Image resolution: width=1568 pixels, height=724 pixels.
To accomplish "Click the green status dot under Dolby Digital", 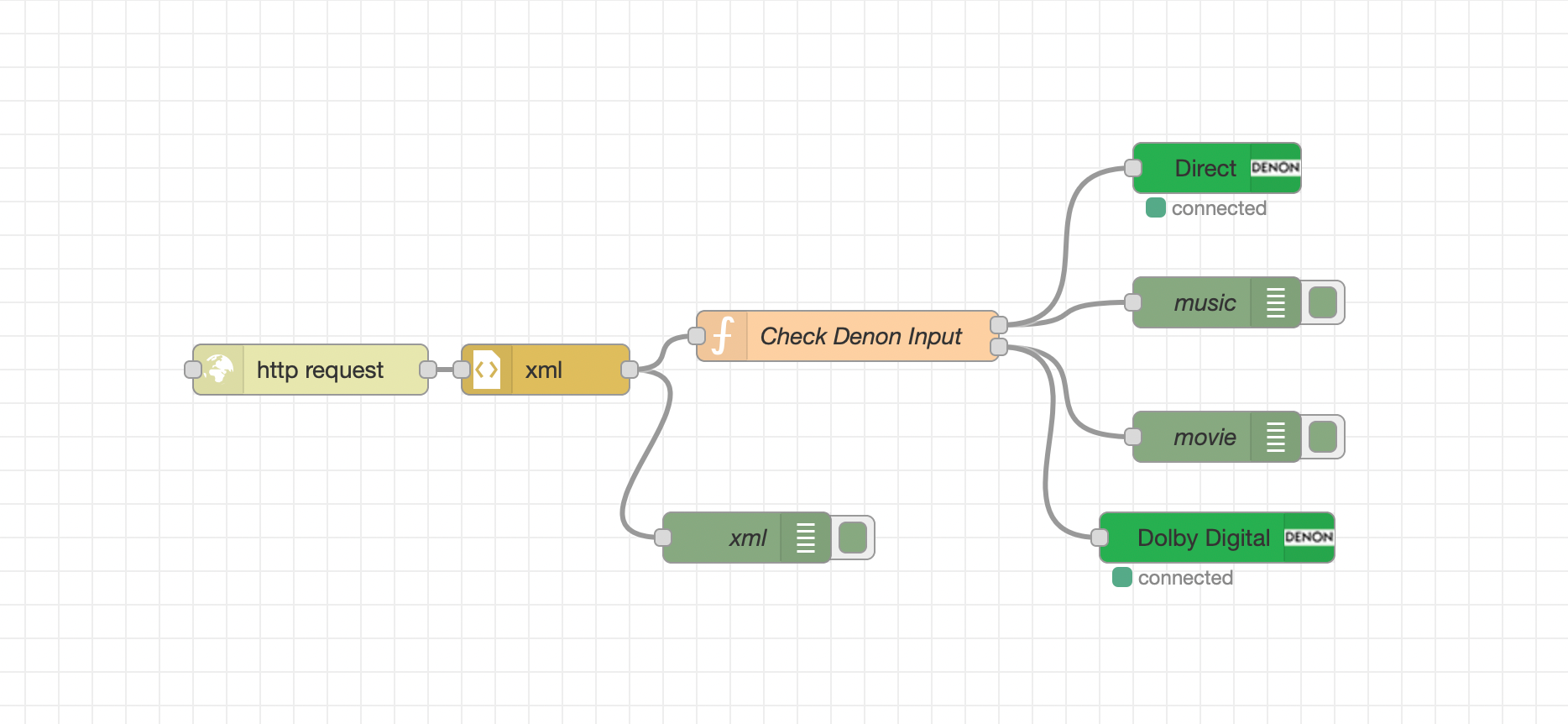I will pyautogui.click(x=1122, y=577).
